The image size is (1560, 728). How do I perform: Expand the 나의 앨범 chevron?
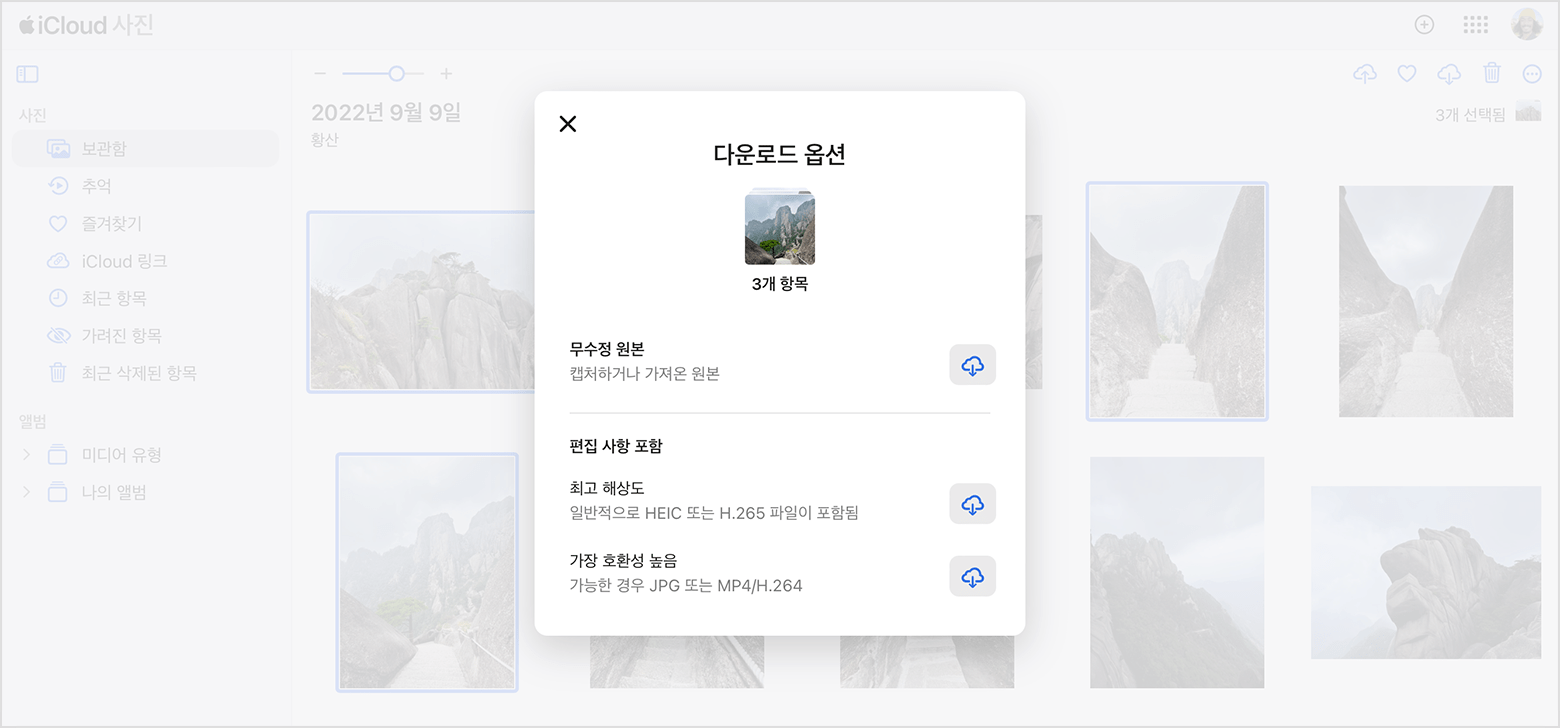[x=26, y=492]
